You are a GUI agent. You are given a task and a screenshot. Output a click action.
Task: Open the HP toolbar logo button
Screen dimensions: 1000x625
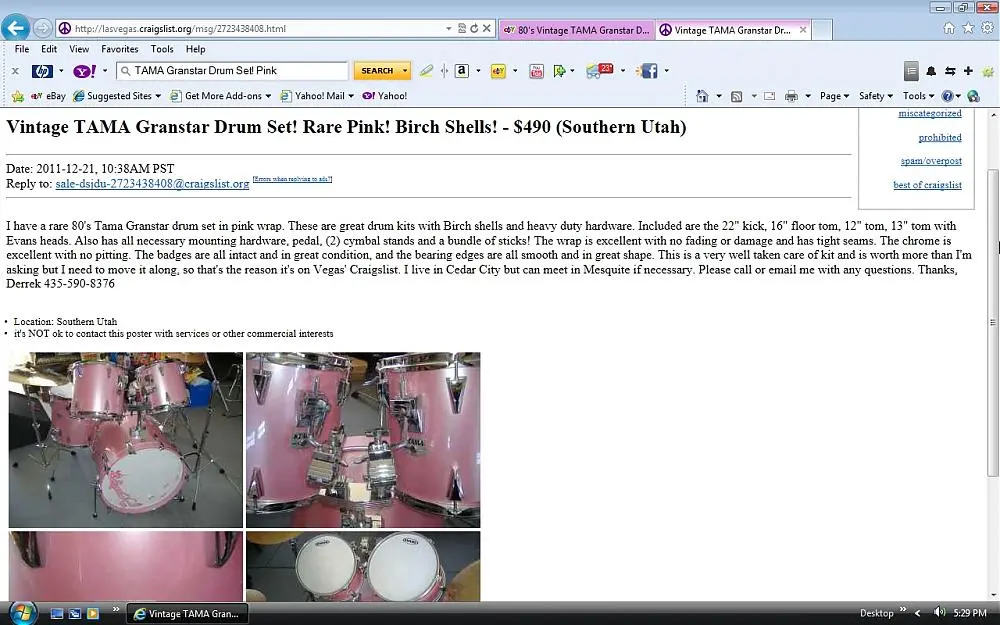[42, 71]
